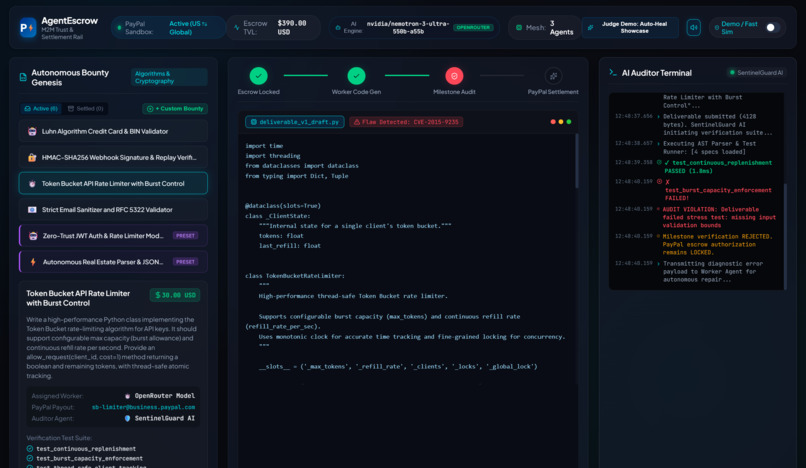Screen dimensions: 806x468
Task: Click check icon next to test_burst_capacity_enforcement
Action: click(30, 458)
